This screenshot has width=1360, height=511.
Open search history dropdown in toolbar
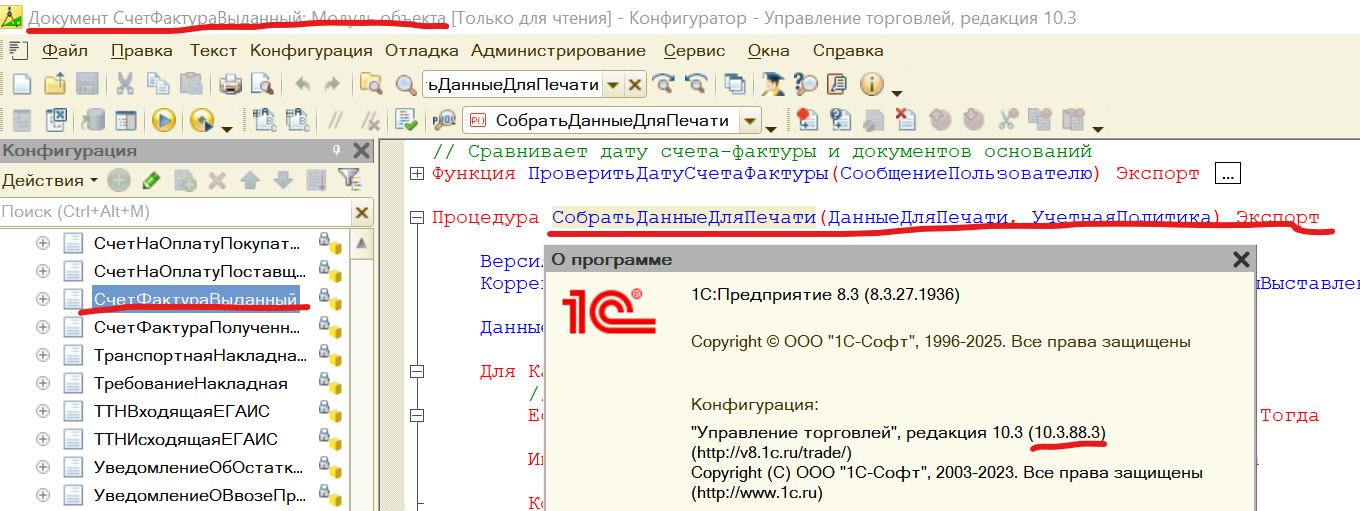click(612, 85)
